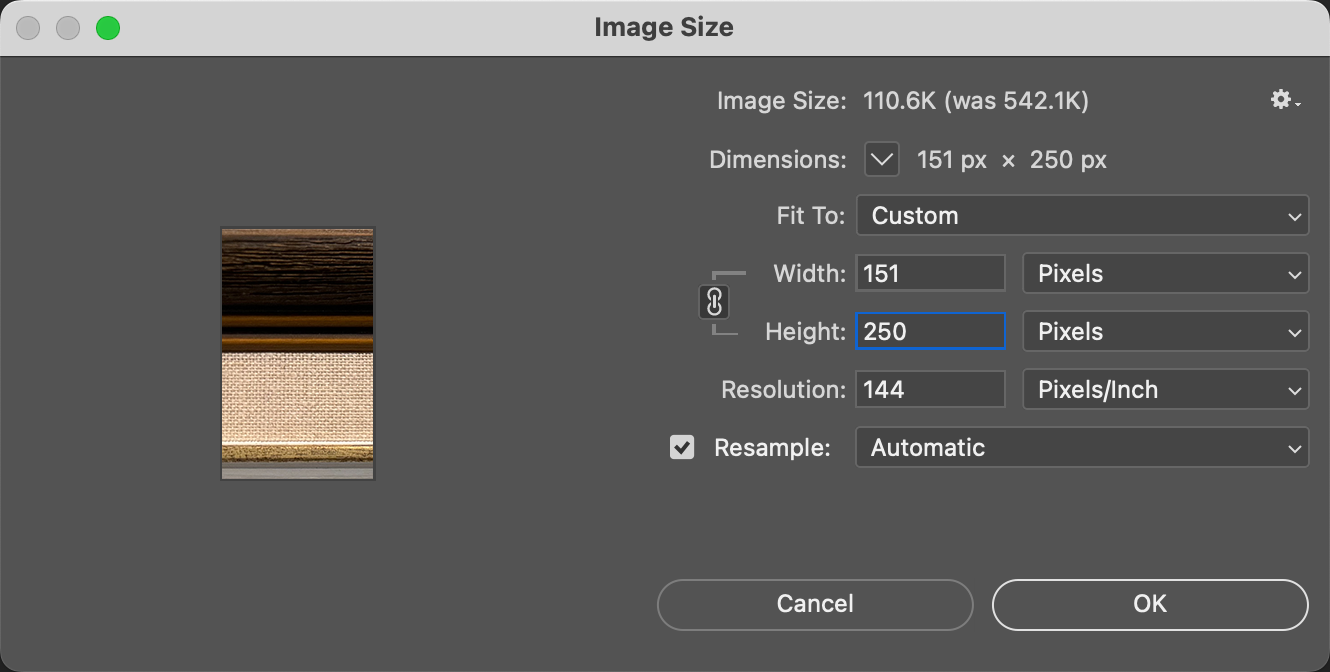The image size is (1330, 672).
Task: Toggle the constrain proportions link icon
Action: pyautogui.click(x=714, y=302)
